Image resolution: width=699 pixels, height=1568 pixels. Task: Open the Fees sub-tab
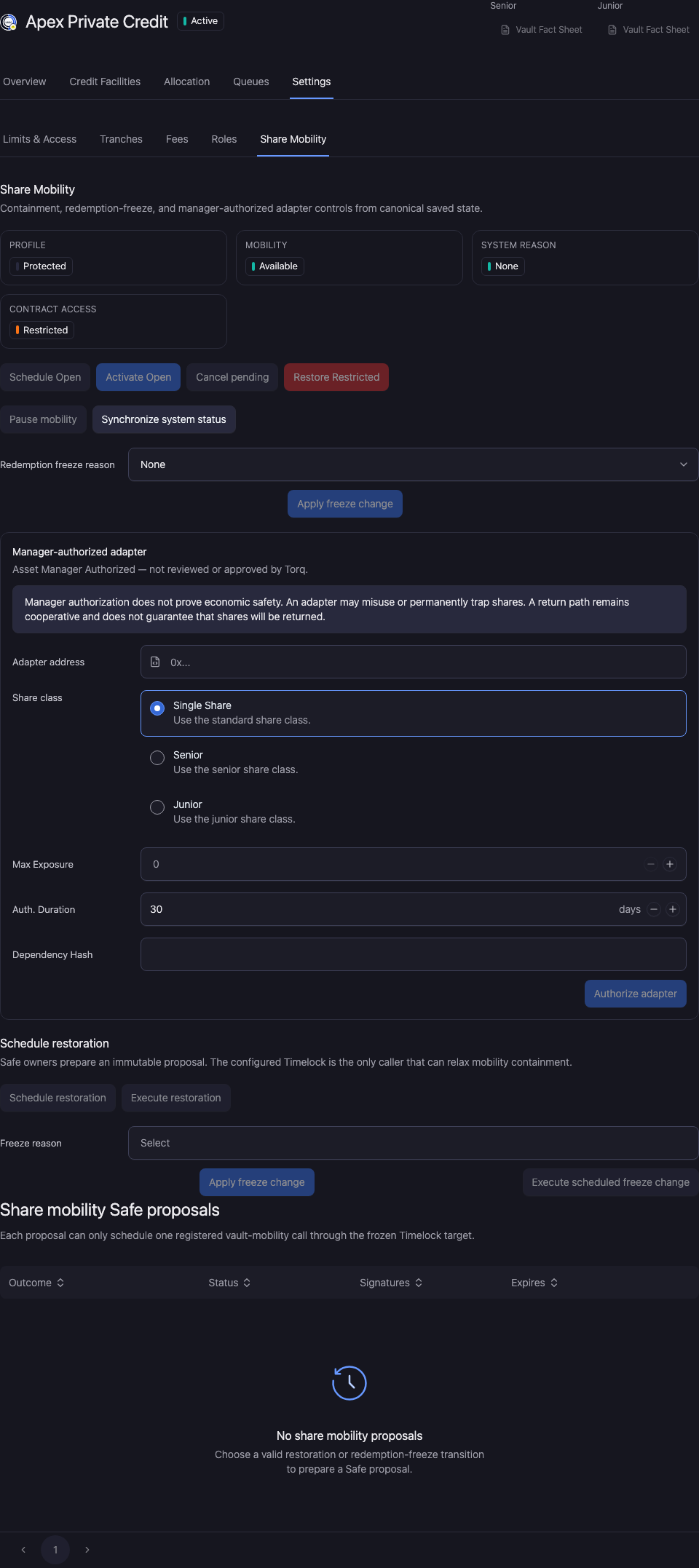pyautogui.click(x=177, y=139)
